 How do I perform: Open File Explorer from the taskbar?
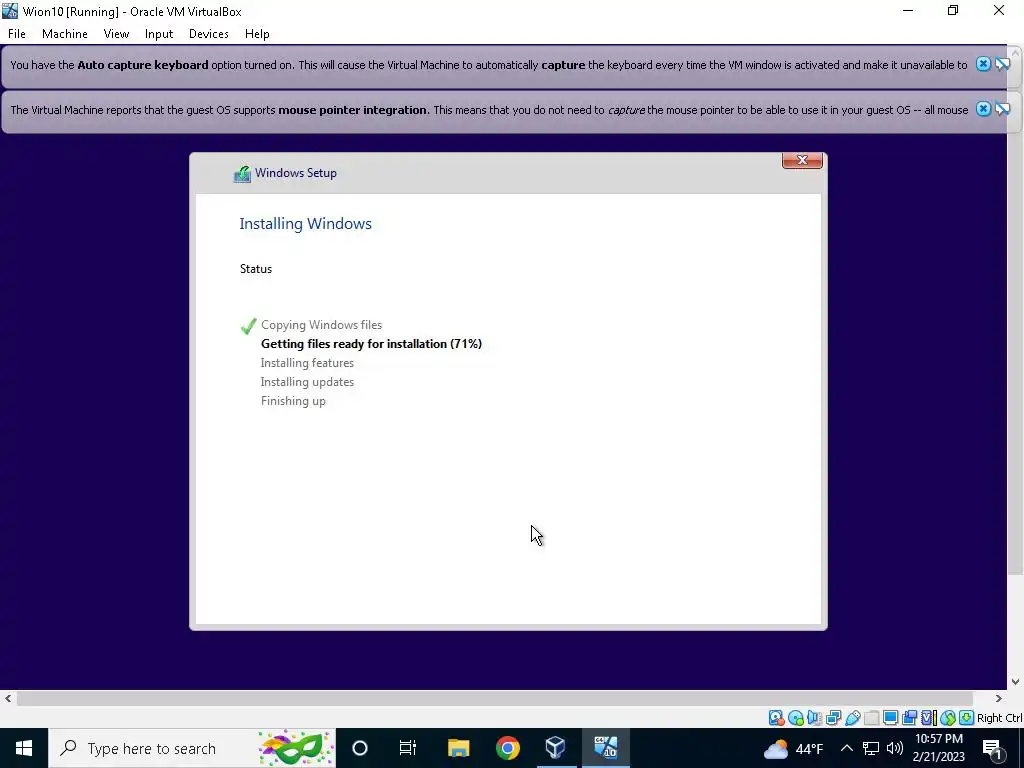tap(458, 748)
